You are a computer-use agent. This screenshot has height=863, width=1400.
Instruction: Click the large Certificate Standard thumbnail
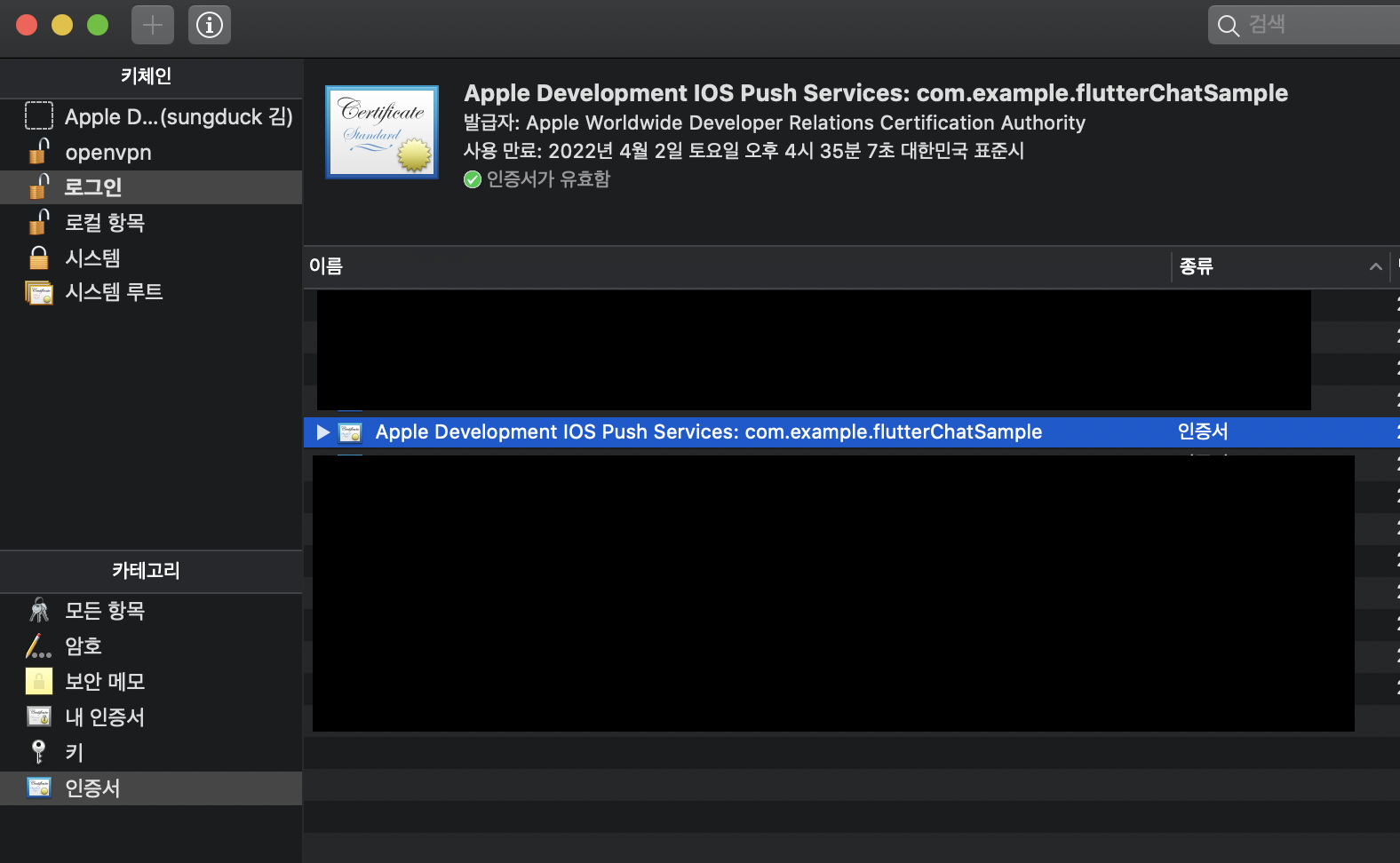[x=382, y=132]
